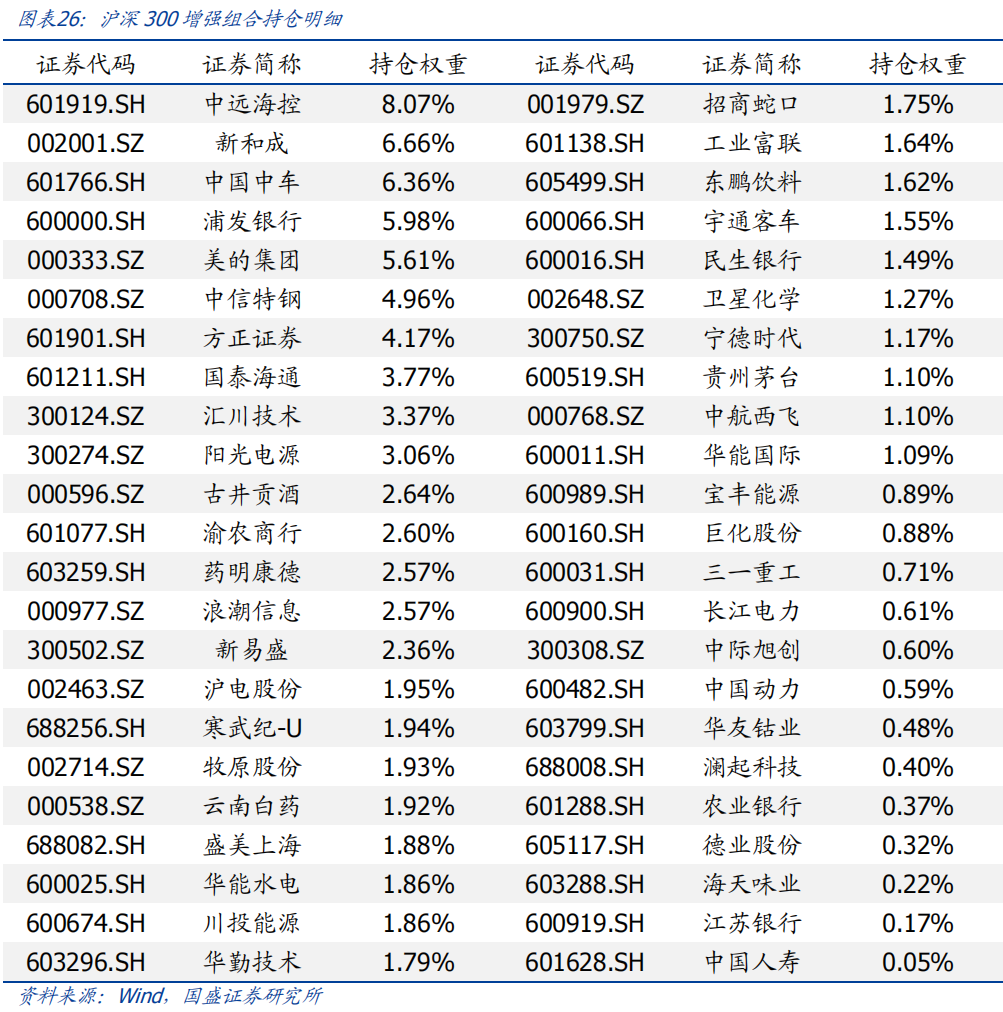Screen dimensions: 1003x1012
Task: Click stock name 华勤技术
Action: pos(252,962)
